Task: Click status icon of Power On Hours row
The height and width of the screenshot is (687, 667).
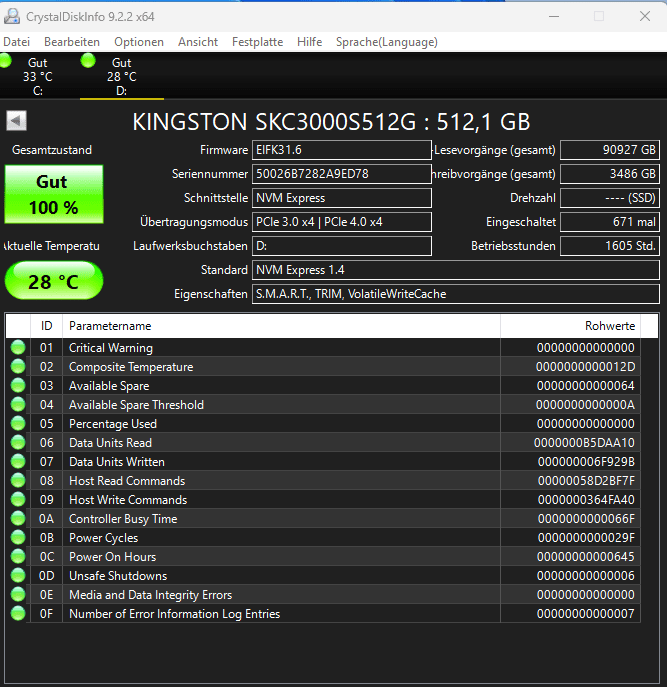Action: tap(18, 556)
